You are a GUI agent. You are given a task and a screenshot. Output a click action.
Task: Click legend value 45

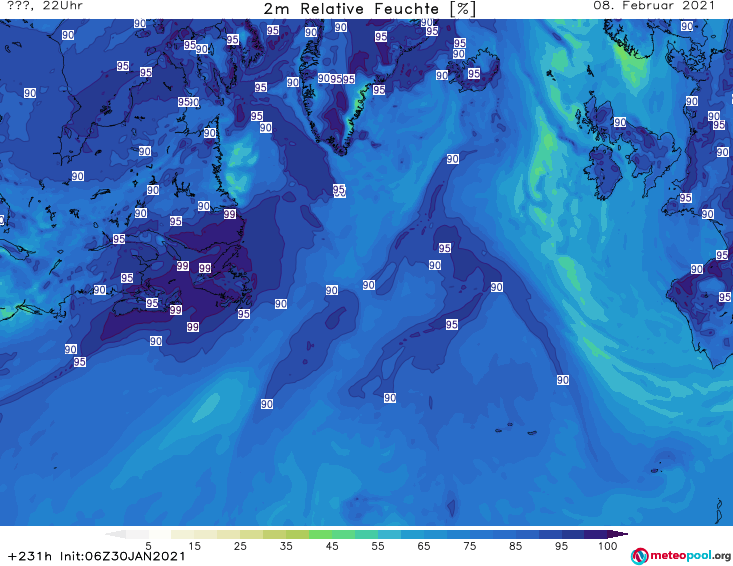331,546
